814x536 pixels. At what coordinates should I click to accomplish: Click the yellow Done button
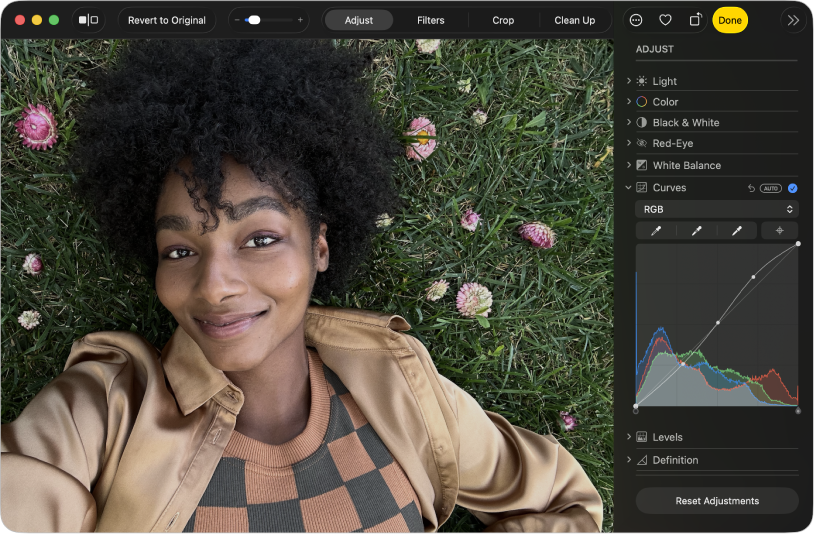730,20
